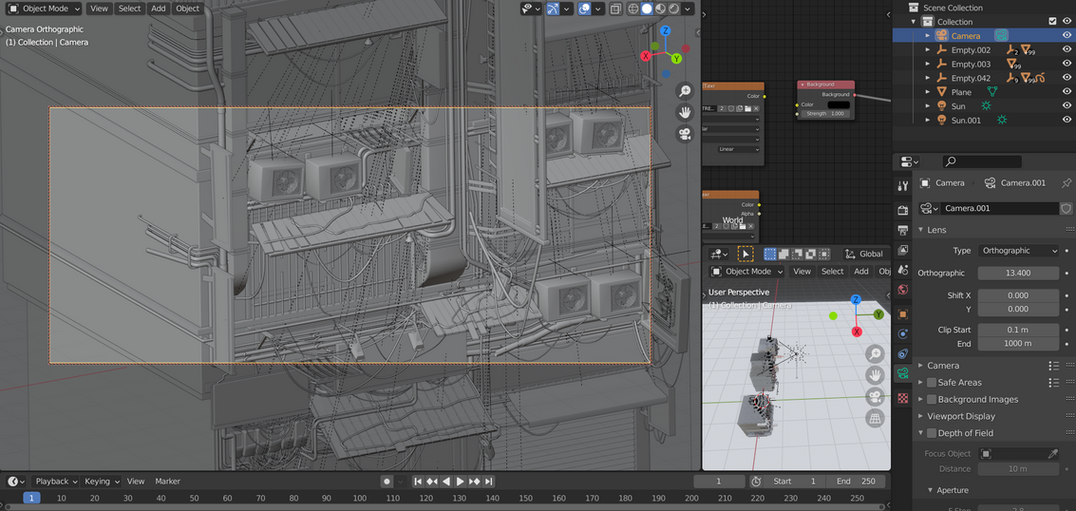Open the World properties tab icon
Viewport: 1076px width, 511px height.
coord(903,290)
